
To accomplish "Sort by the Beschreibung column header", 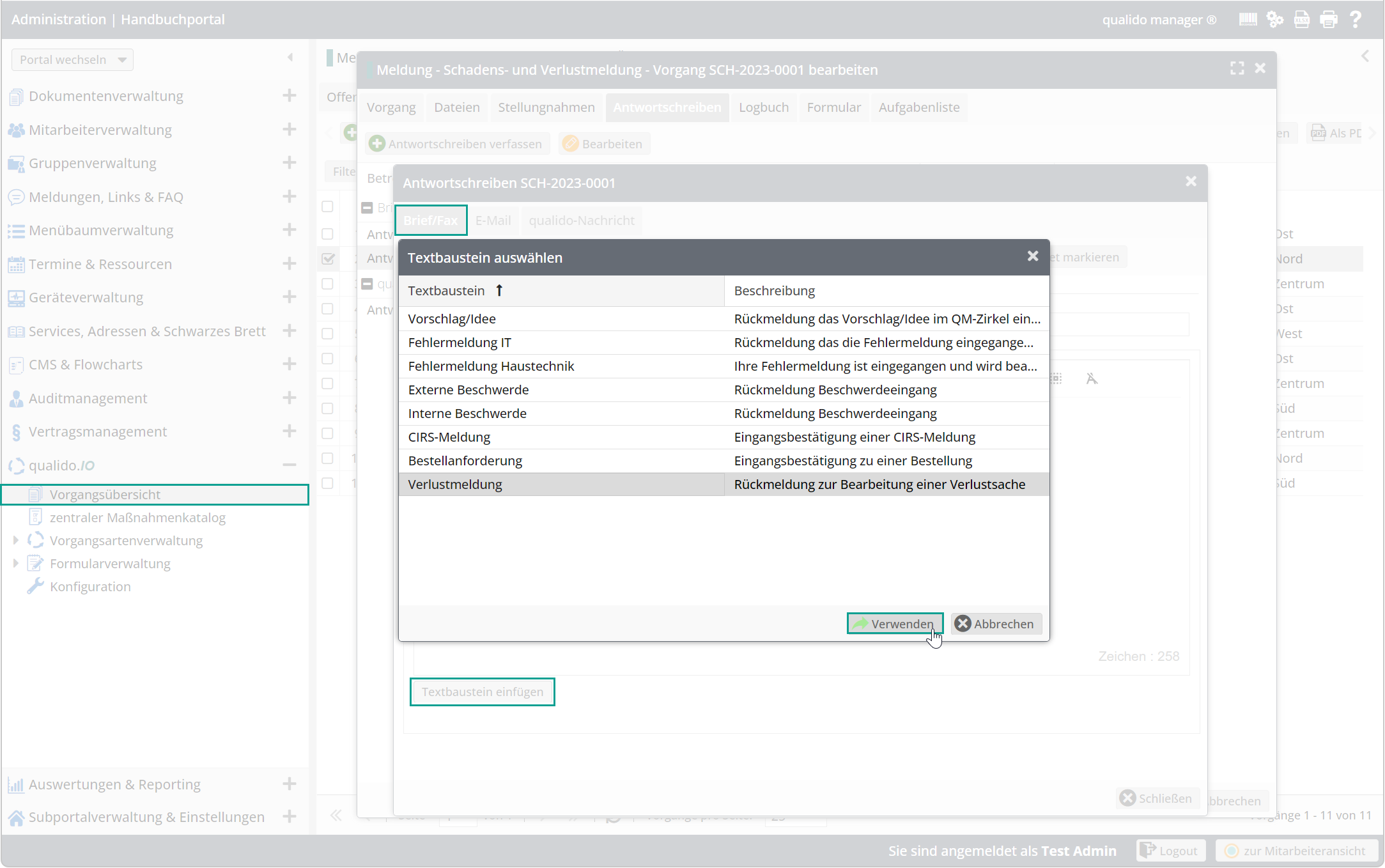I will [x=887, y=291].
